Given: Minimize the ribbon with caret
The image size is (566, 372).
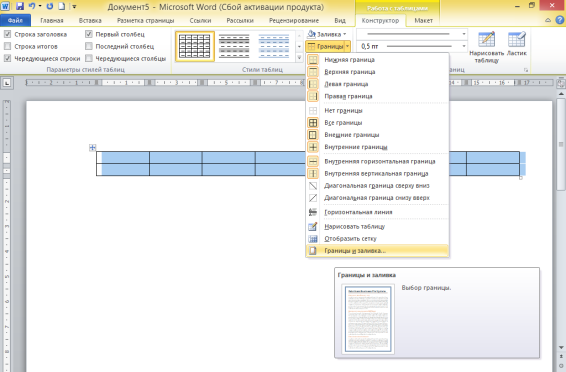Looking at the screenshot, I should point(548,20).
